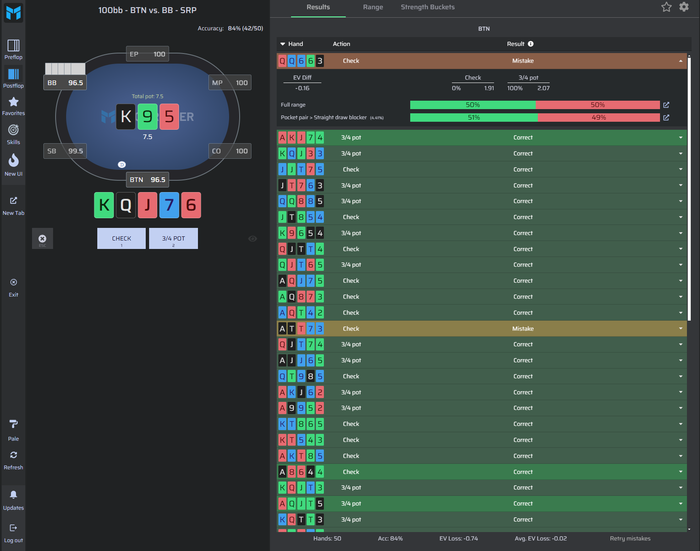Select the QQ885 result row
Screen dimensions: 700x551
(481, 201)
